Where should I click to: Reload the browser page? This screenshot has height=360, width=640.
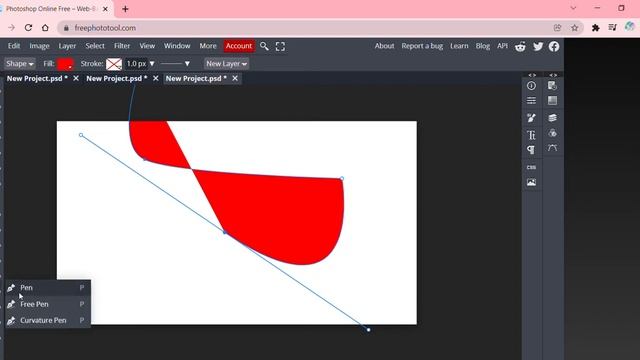point(28,28)
